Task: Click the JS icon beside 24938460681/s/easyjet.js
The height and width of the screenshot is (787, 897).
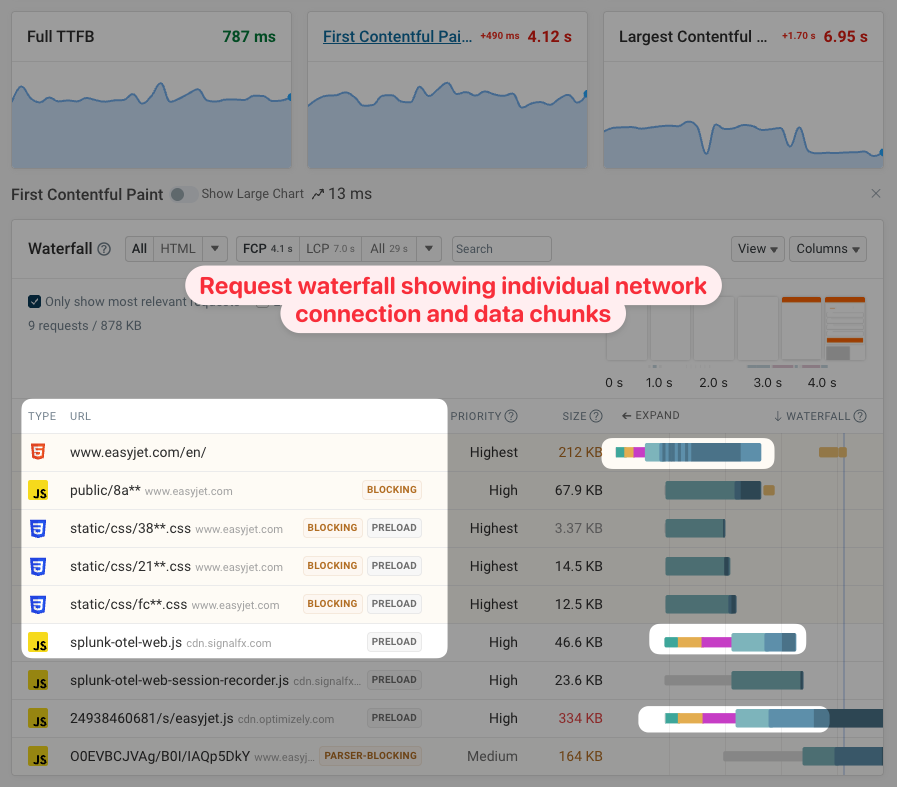Action: 38,717
